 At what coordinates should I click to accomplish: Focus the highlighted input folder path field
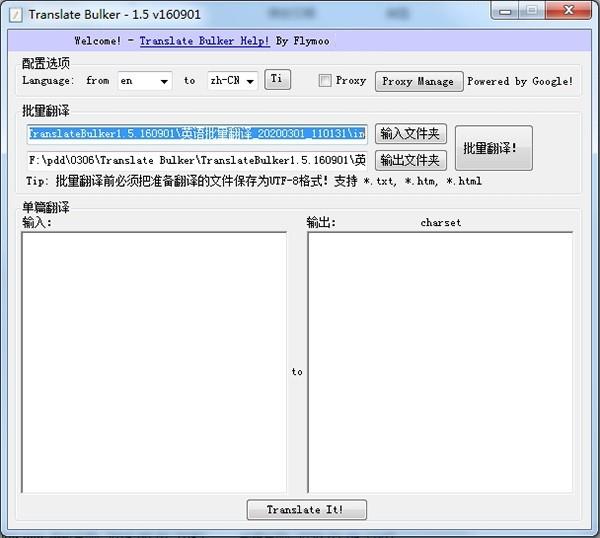coord(197,134)
